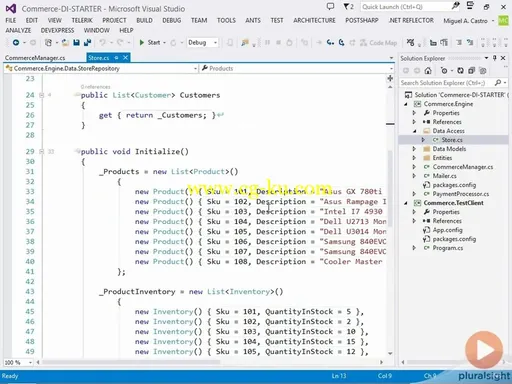Open the Solution Explorer window options dropdown arrow

tap(487, 58)
